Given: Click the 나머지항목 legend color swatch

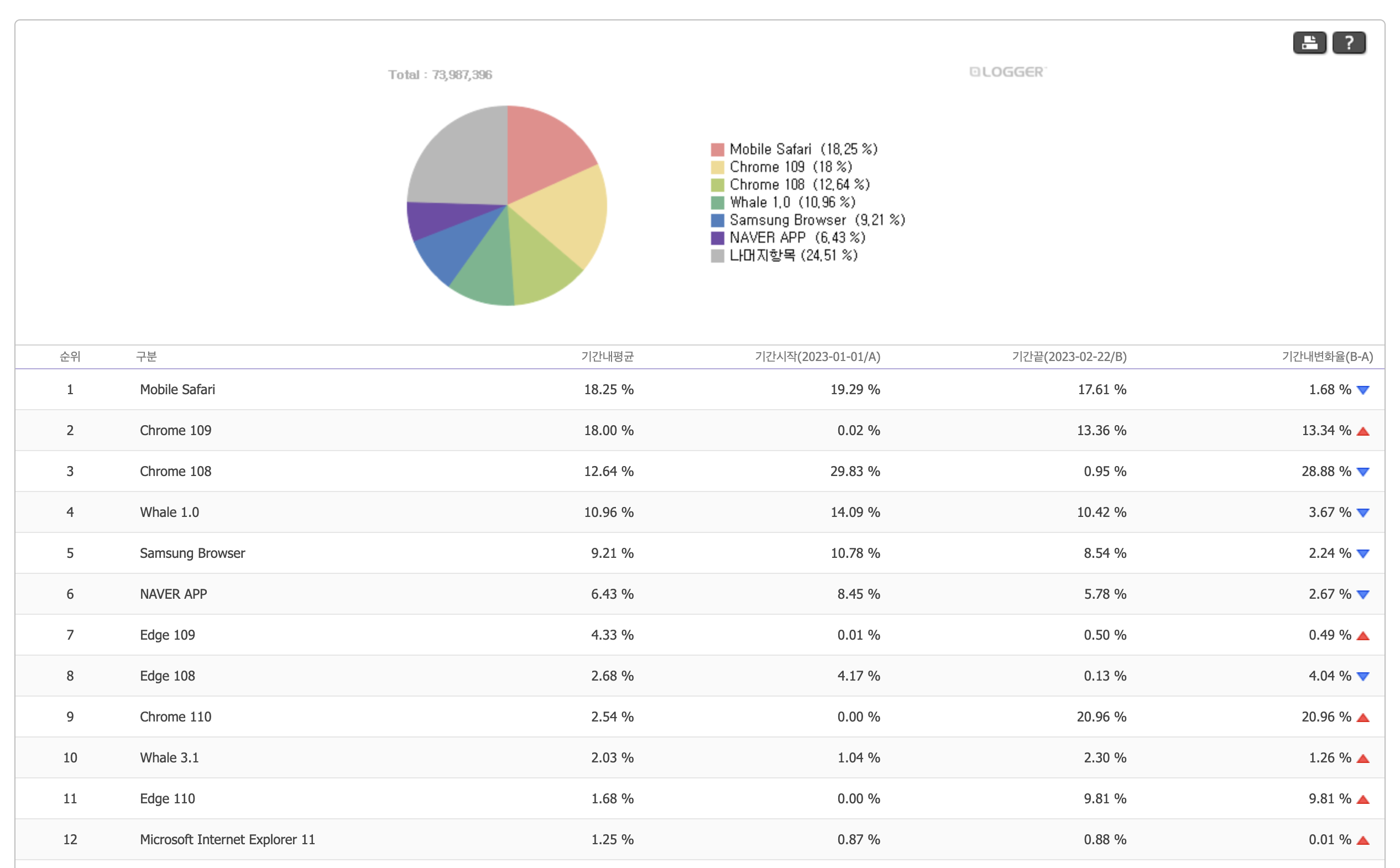Looking at the screenshot, I should [x=717, y=256].
